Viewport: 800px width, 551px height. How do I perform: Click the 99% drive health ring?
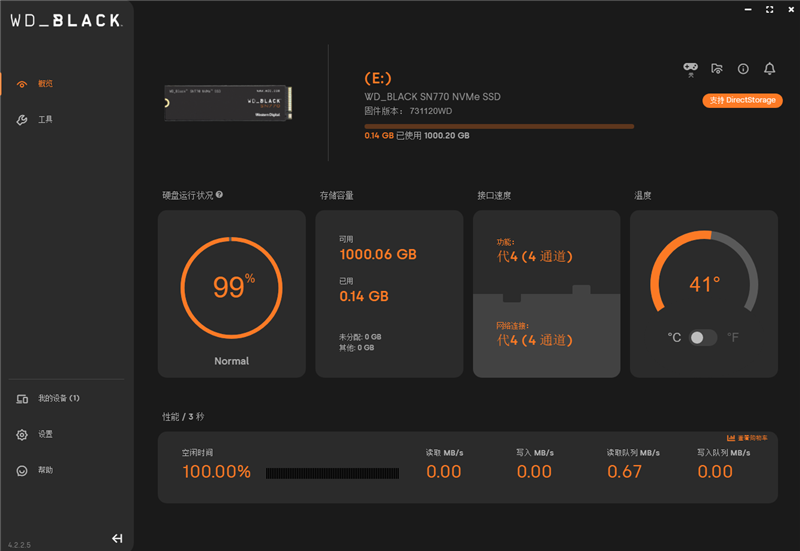(x=231, y=288)
